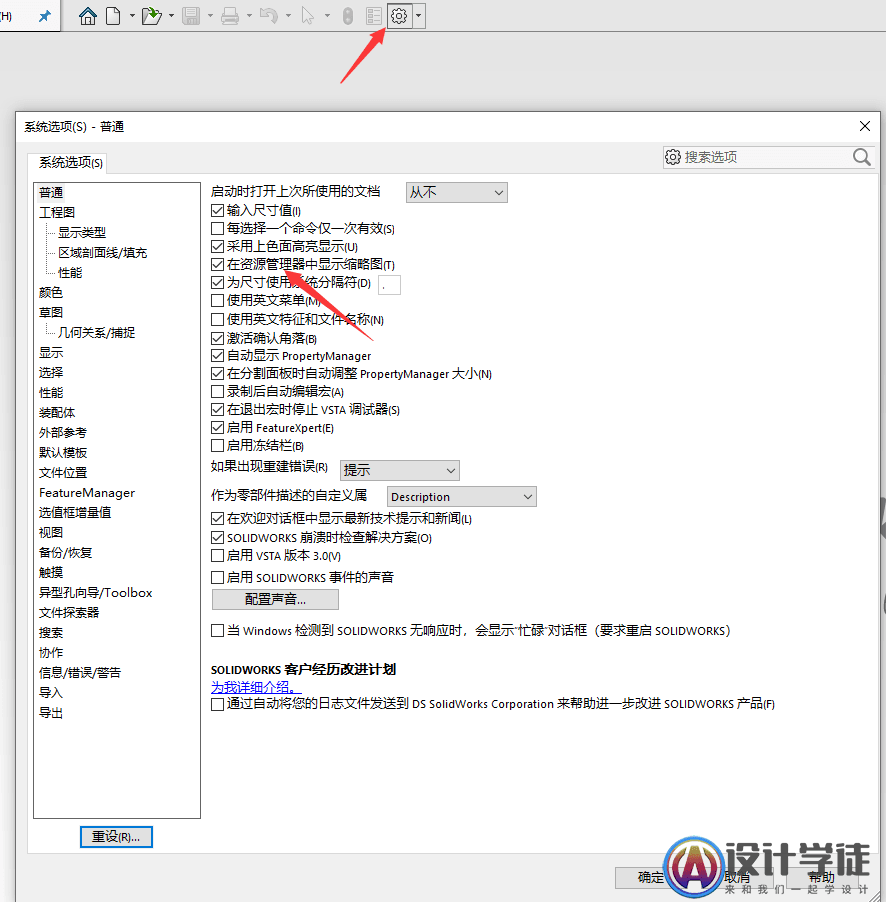Select 工程图 in the options tree
886x902 pixels.
pyautogui.click(x=57, y=212)
